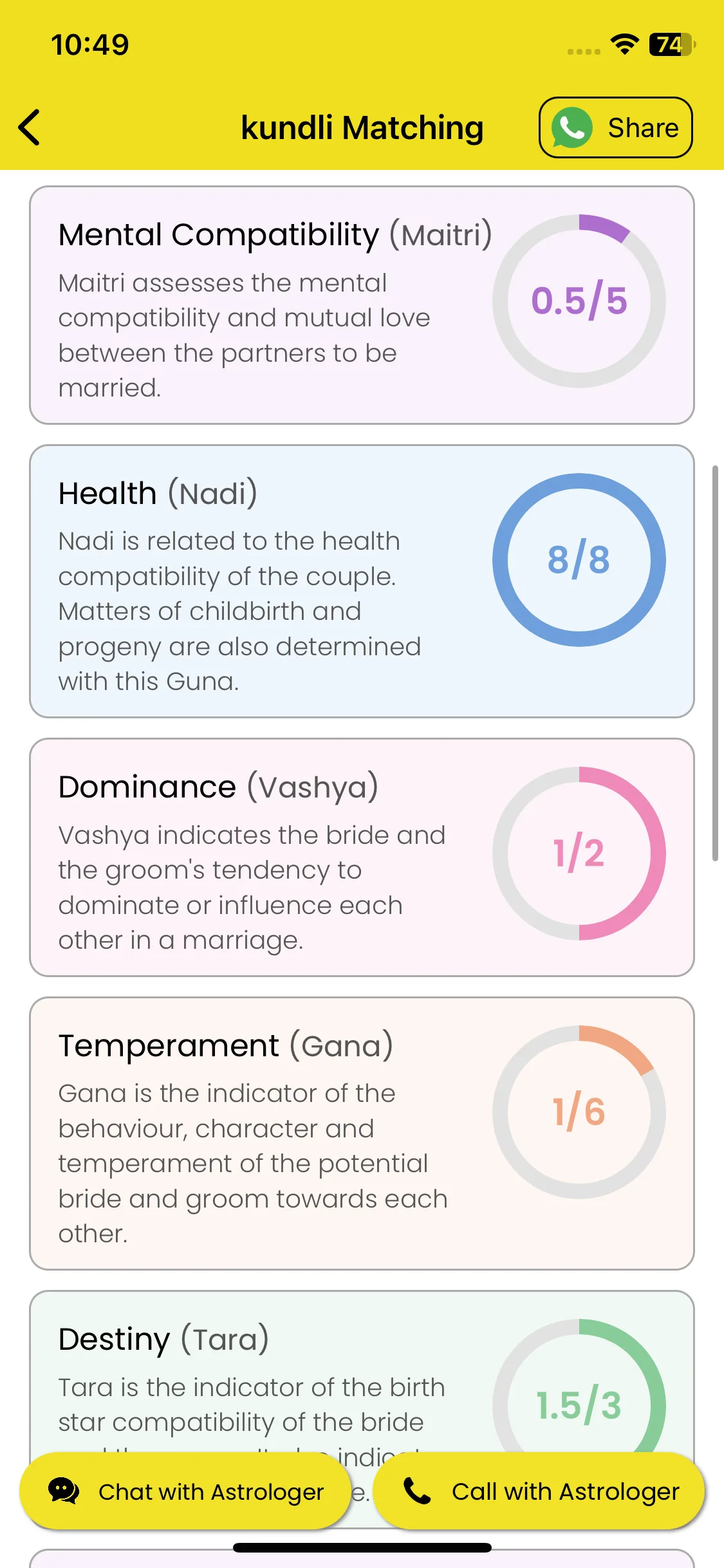The height and width of the screenshot is (1568, 724).
Task: Tap the phone handset icon
Action: (x=417, y=1491)
